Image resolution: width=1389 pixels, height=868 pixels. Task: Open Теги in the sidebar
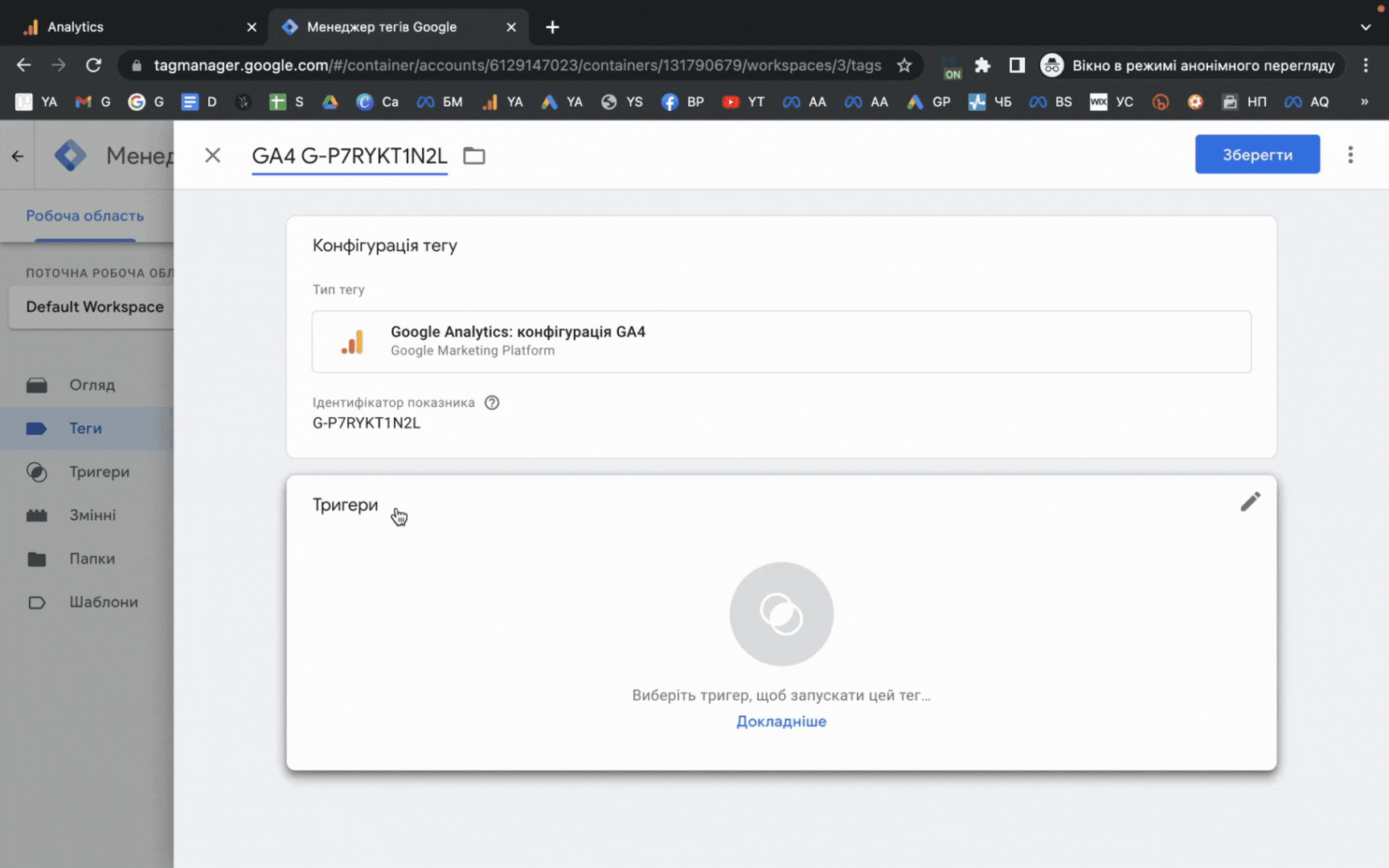(x=86, y=428)
